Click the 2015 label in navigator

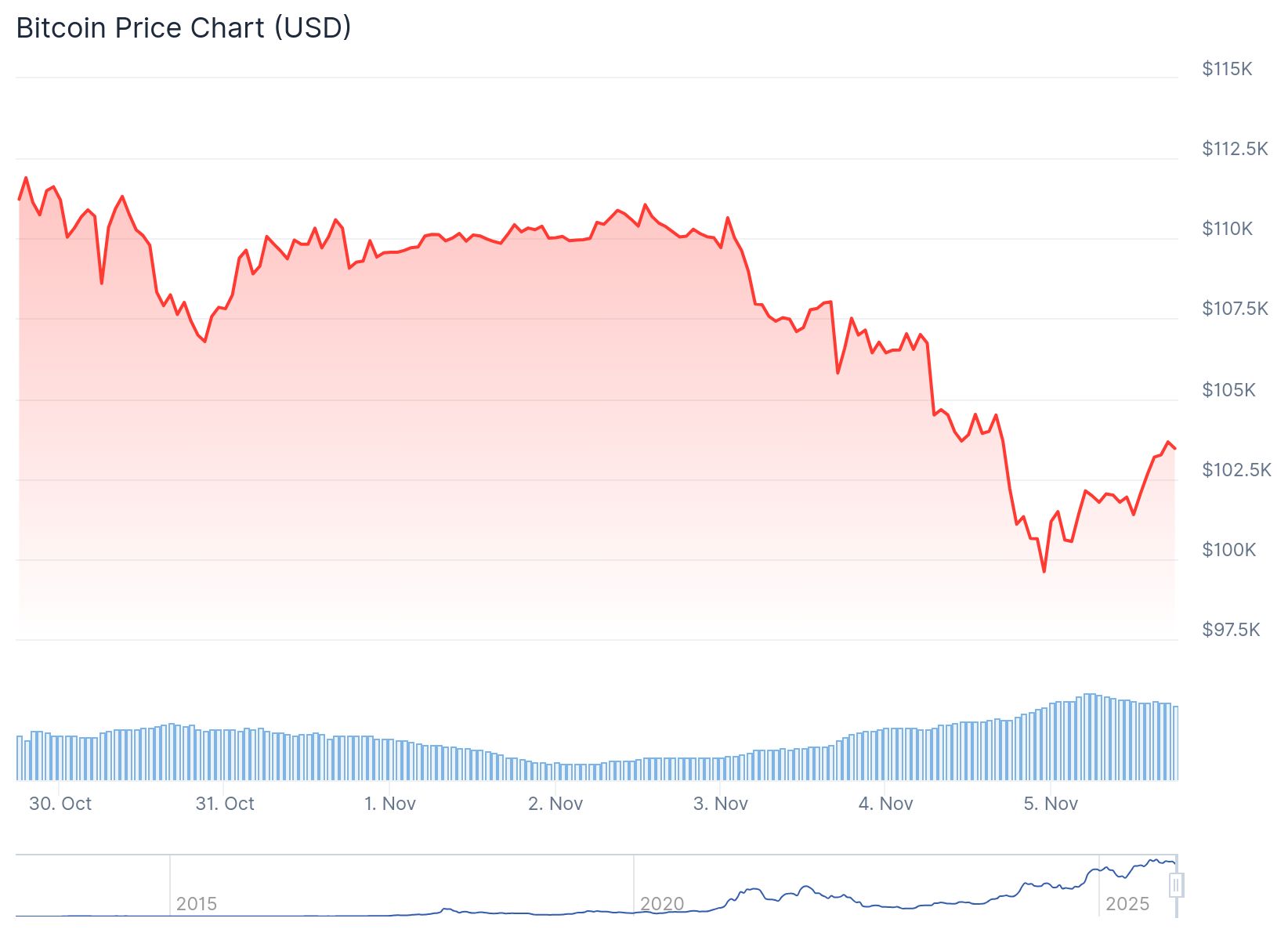pos(196,904)
